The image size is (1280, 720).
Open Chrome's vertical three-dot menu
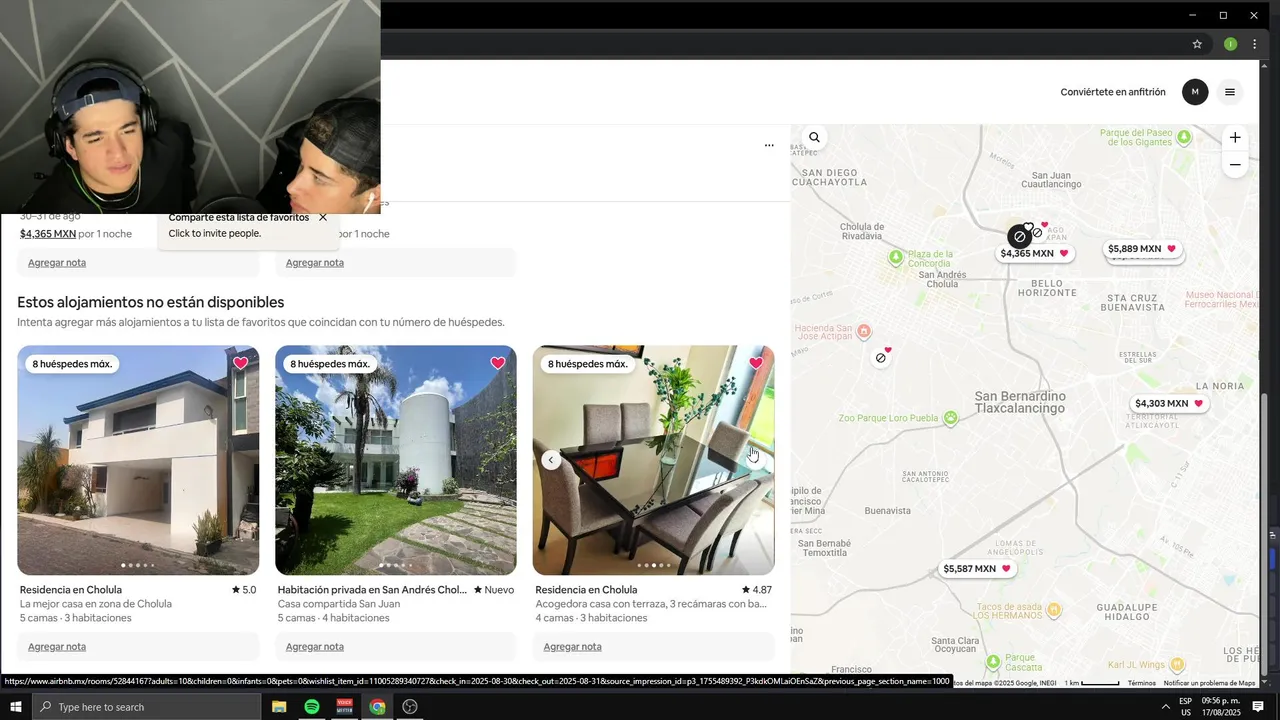click(x=1254, y=44)
